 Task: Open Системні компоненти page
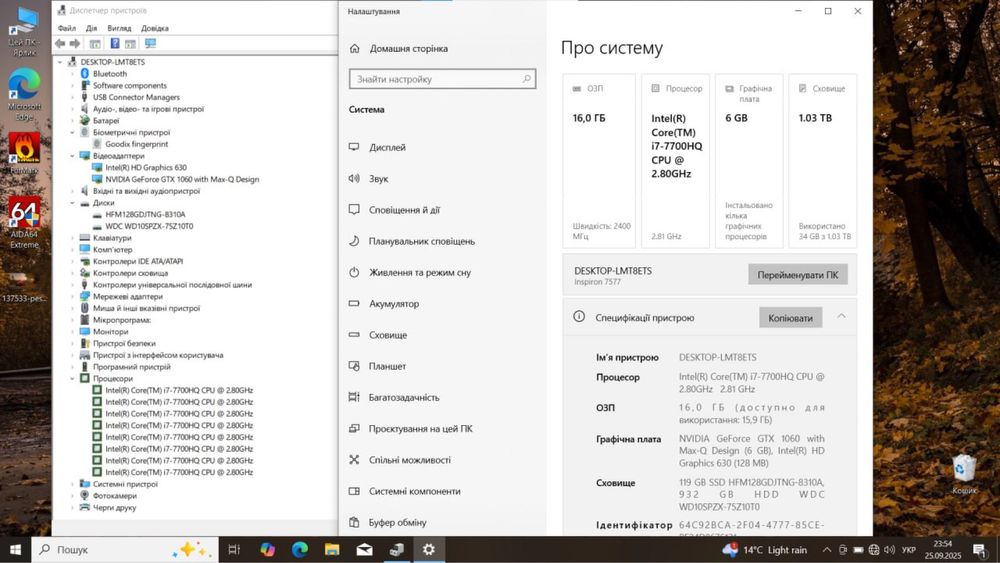415,491
